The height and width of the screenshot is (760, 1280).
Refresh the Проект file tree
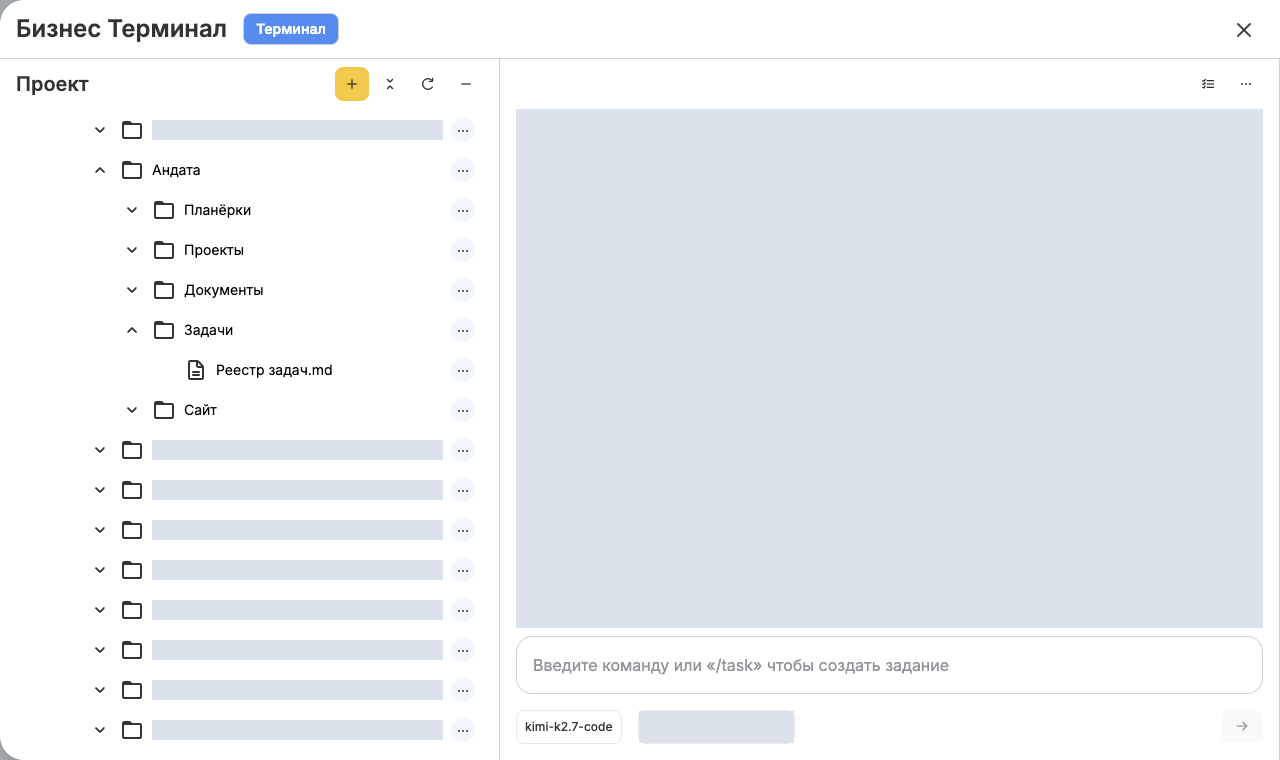tap(428, 84)
